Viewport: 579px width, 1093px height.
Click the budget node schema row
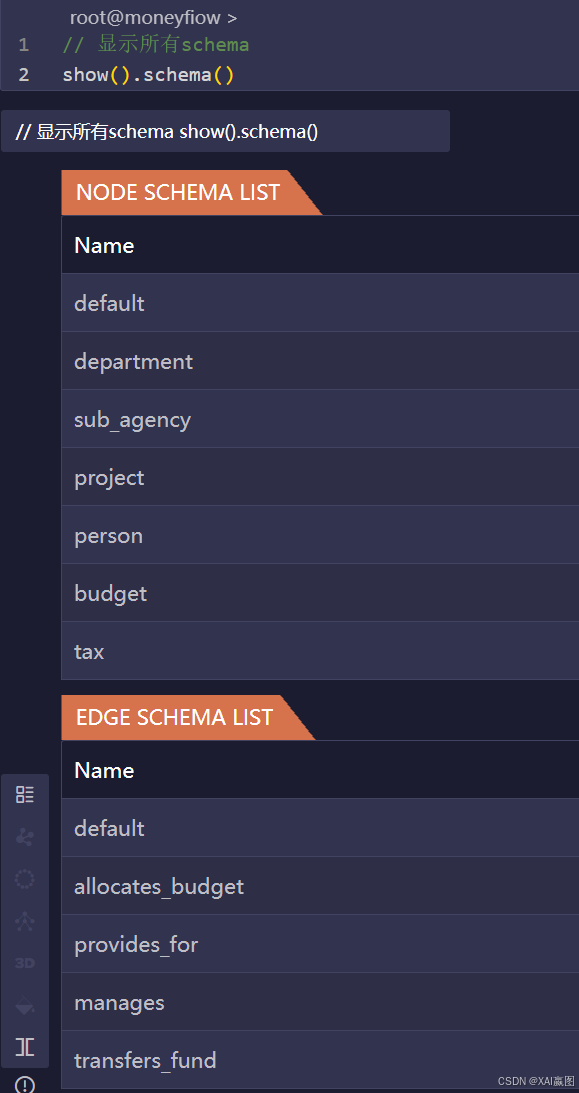click(x=321, y=593)
